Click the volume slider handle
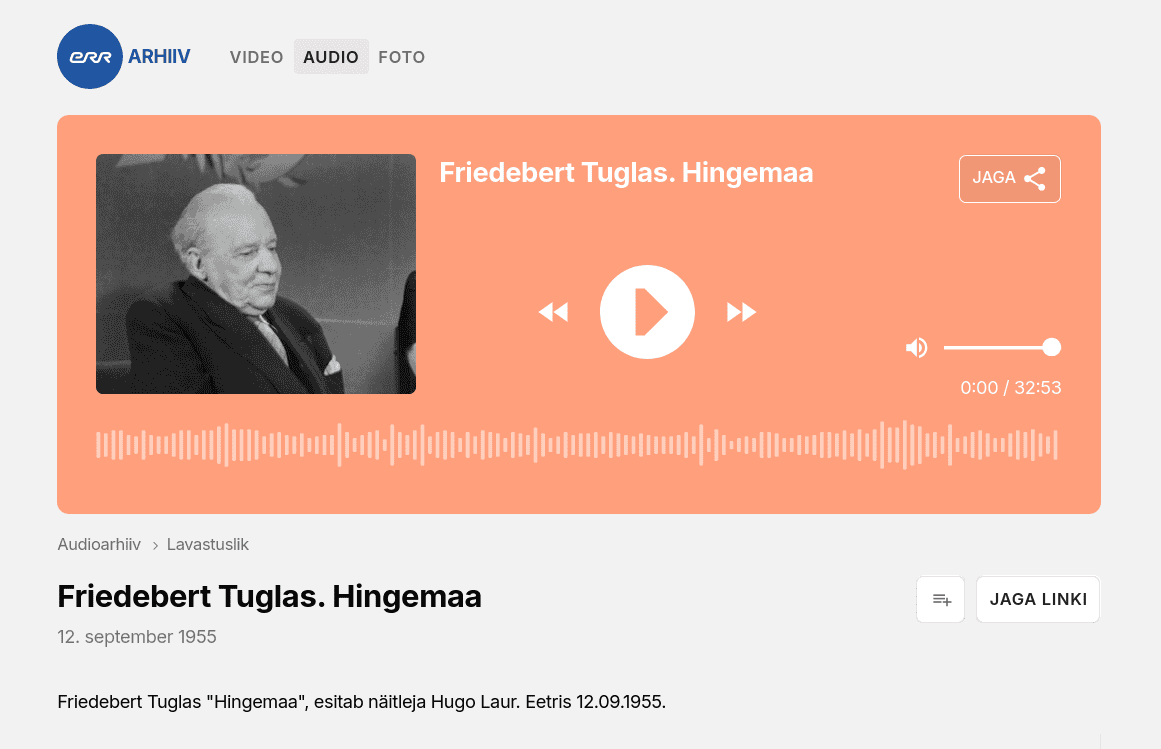Image resolution: width=1161 pixels, height=749 pixels. (x=1051, y=347)
